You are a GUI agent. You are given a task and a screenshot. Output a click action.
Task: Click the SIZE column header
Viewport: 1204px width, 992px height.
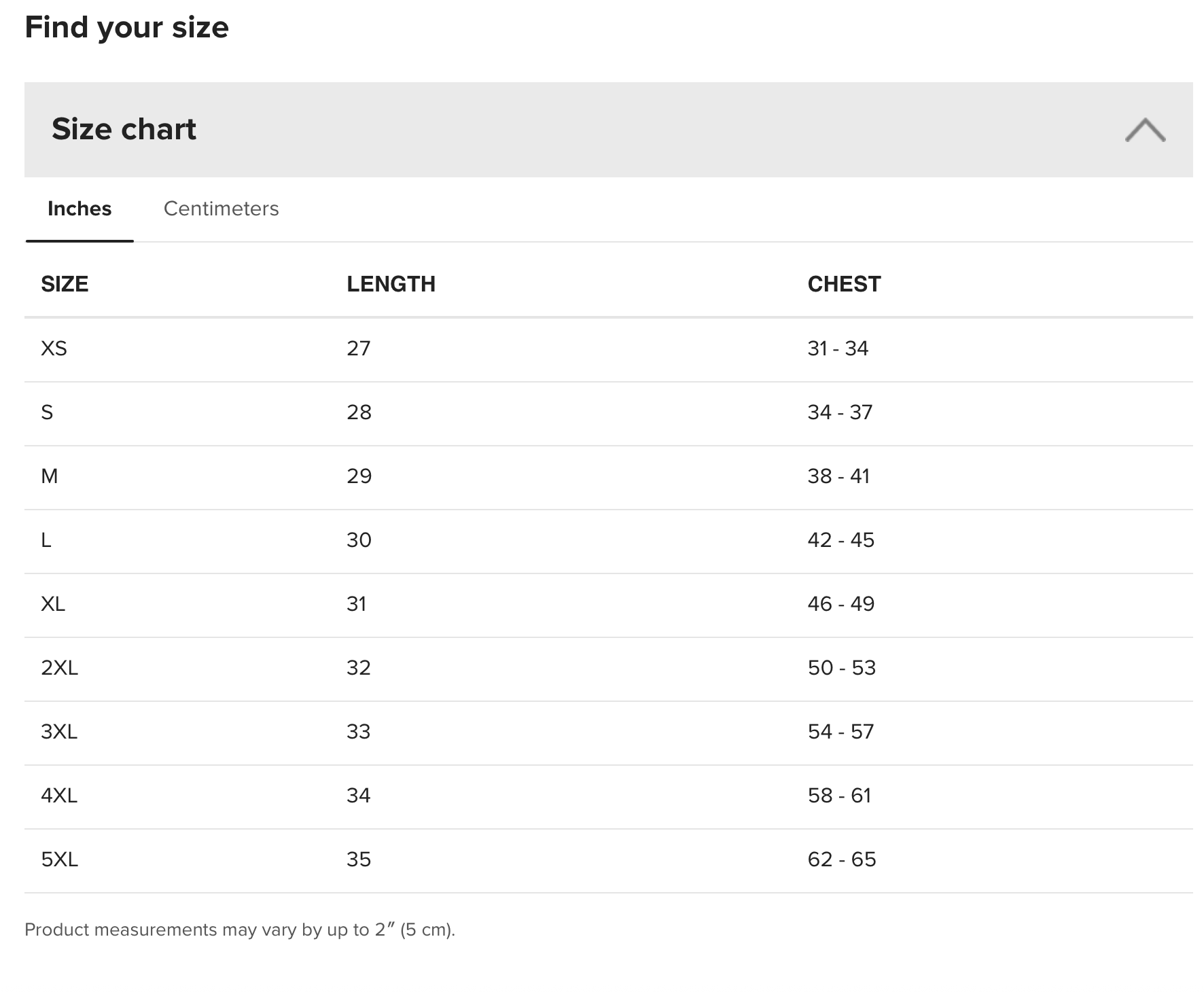click(65, 284)
